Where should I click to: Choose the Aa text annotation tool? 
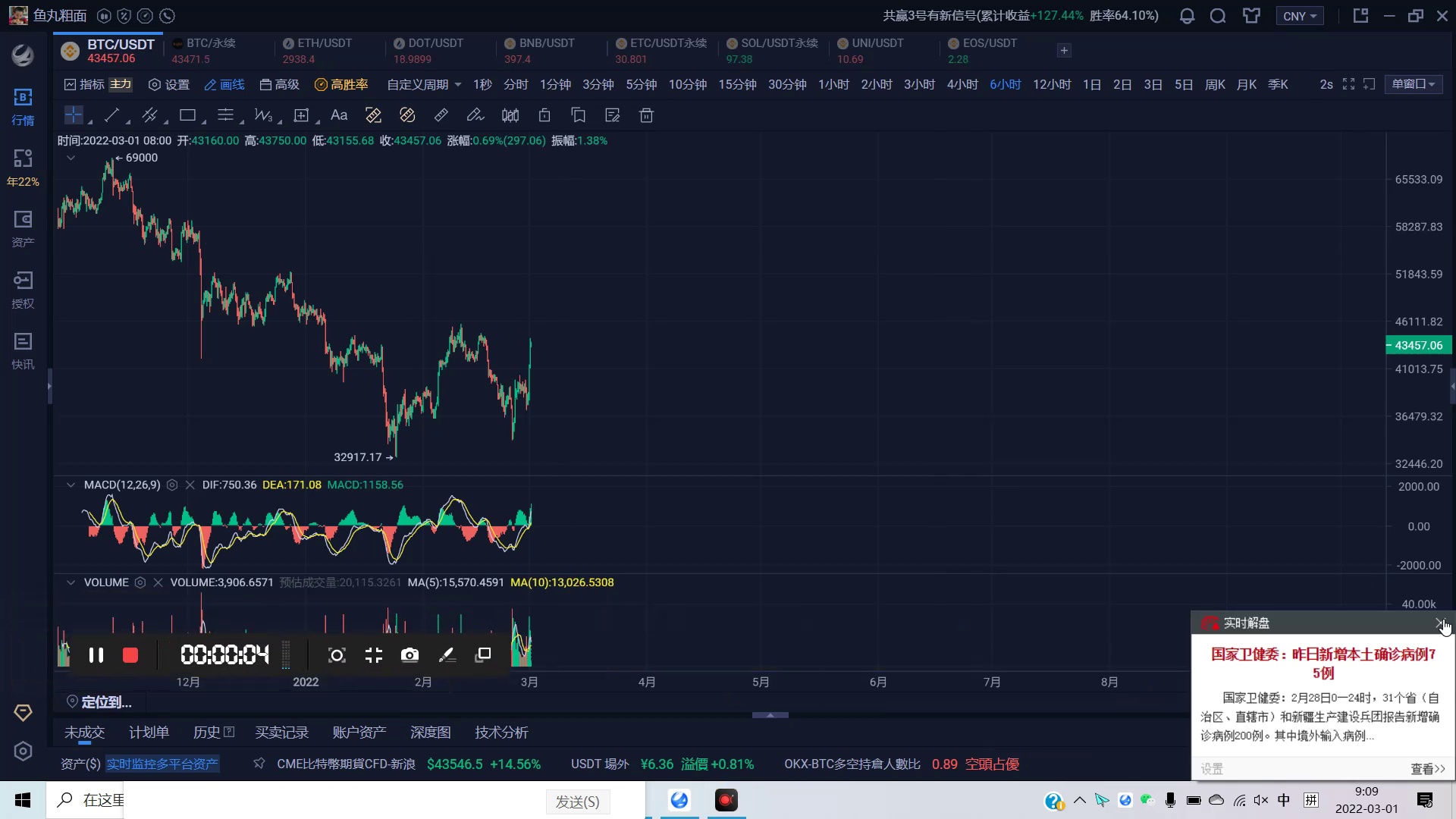[x=339, y=115]
